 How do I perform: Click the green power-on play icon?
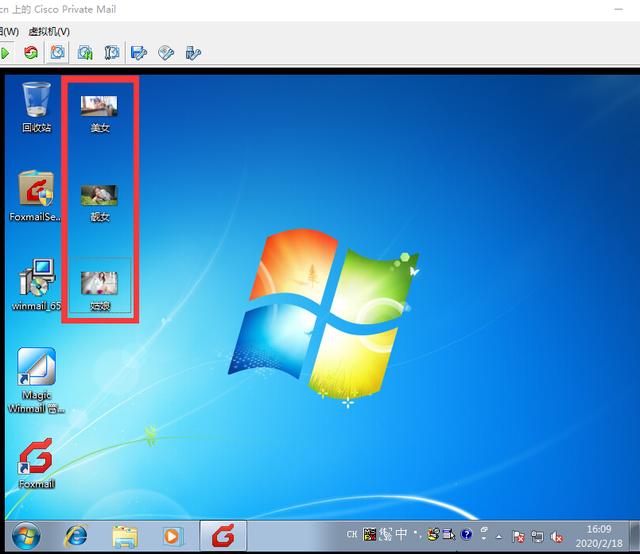(x=5, y=53)
